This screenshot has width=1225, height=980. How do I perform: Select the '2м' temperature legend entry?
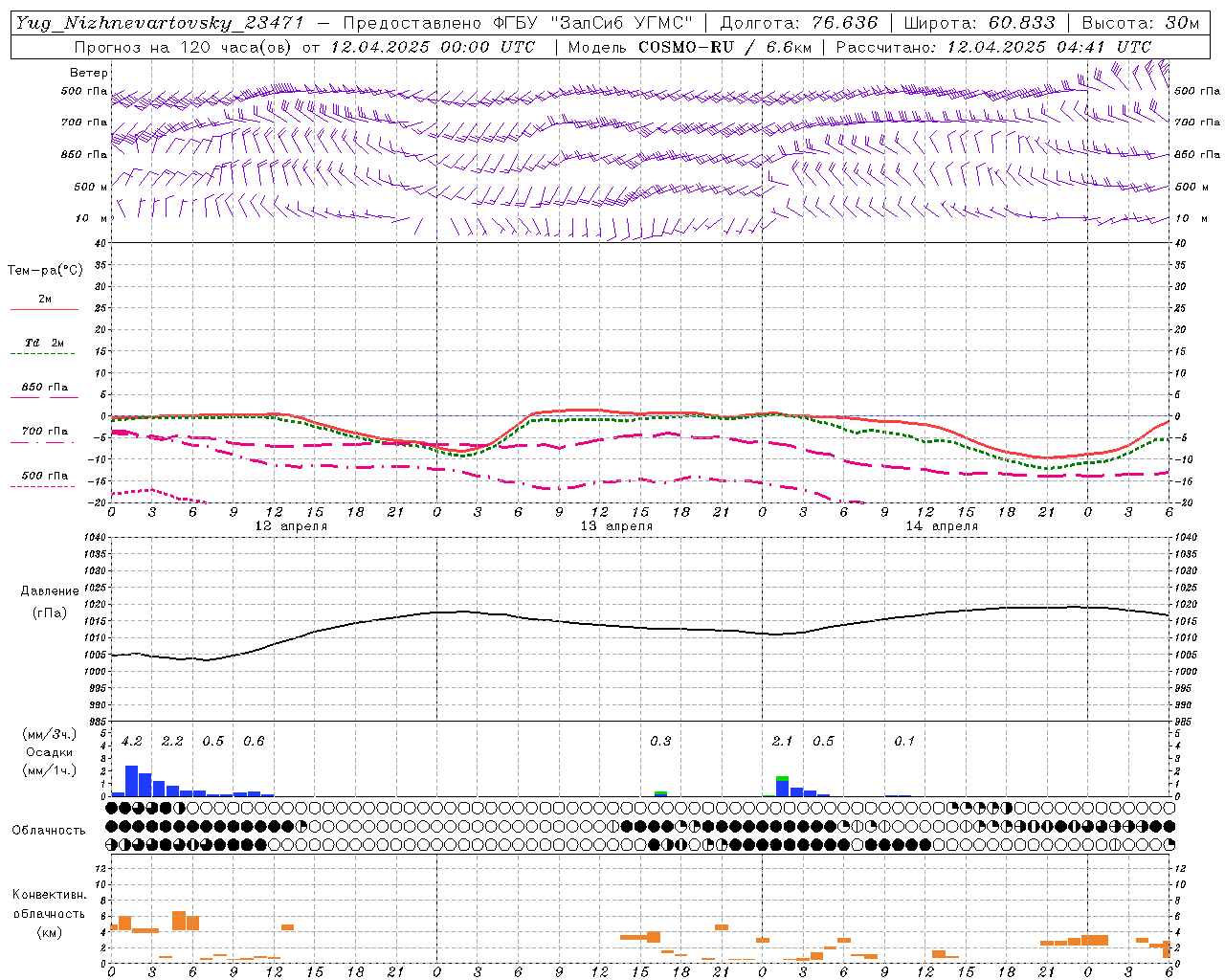pyautogui.click(x=45, y=299)
